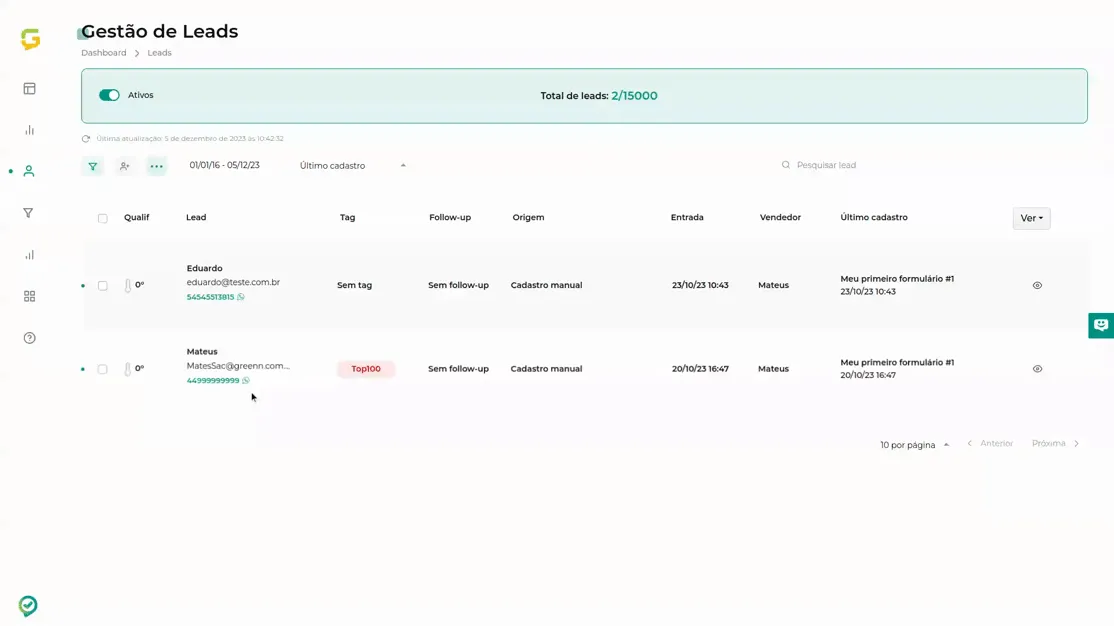Click the Lead column header
This screenshot has height=626, width=1114.
pyautogui.click(x=196, y=217)
